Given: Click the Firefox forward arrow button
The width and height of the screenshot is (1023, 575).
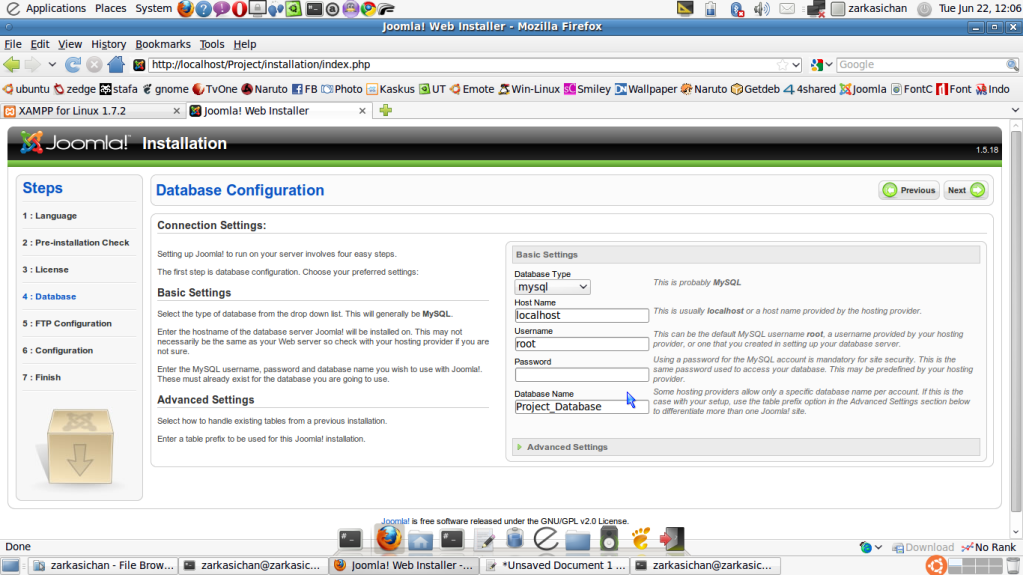Looking at the screenshot, I should click(33, 65).
